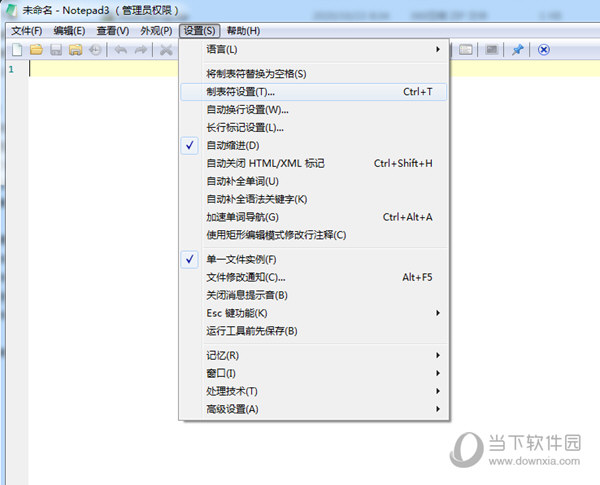Click the blue circled X exit icon
This screenshot has width=600, height=485.
click(x=543, y=50)
